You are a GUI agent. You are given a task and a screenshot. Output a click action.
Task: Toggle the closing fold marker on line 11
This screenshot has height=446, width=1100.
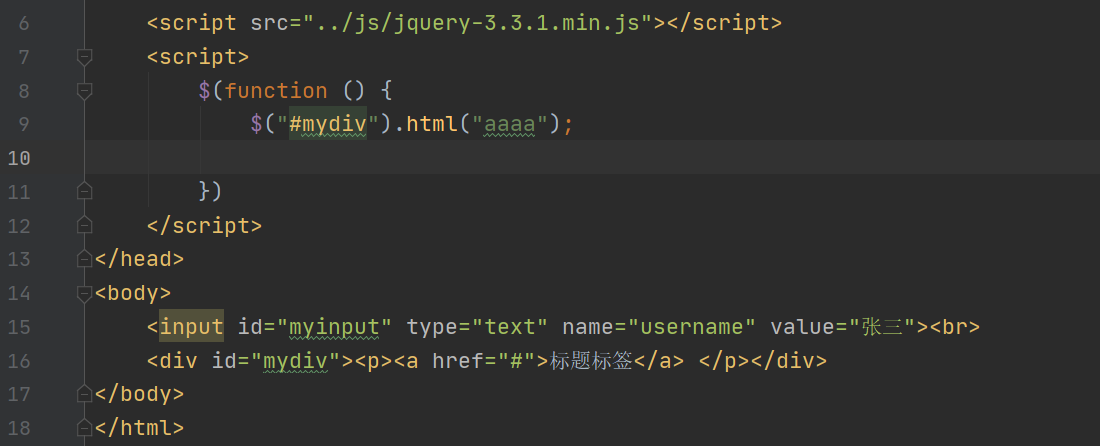click(x=84, y=191)
